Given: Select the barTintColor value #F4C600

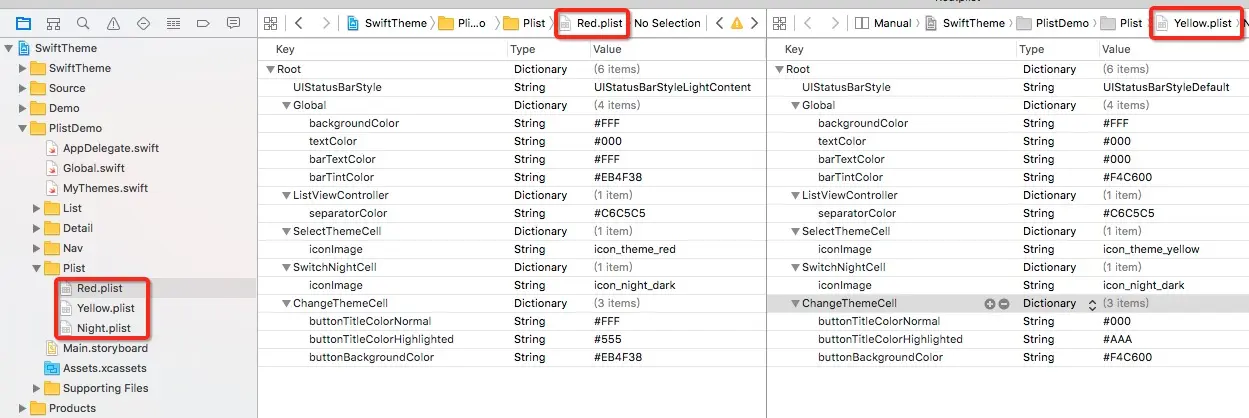Looking at the screenshot, I should (1127, 177).
